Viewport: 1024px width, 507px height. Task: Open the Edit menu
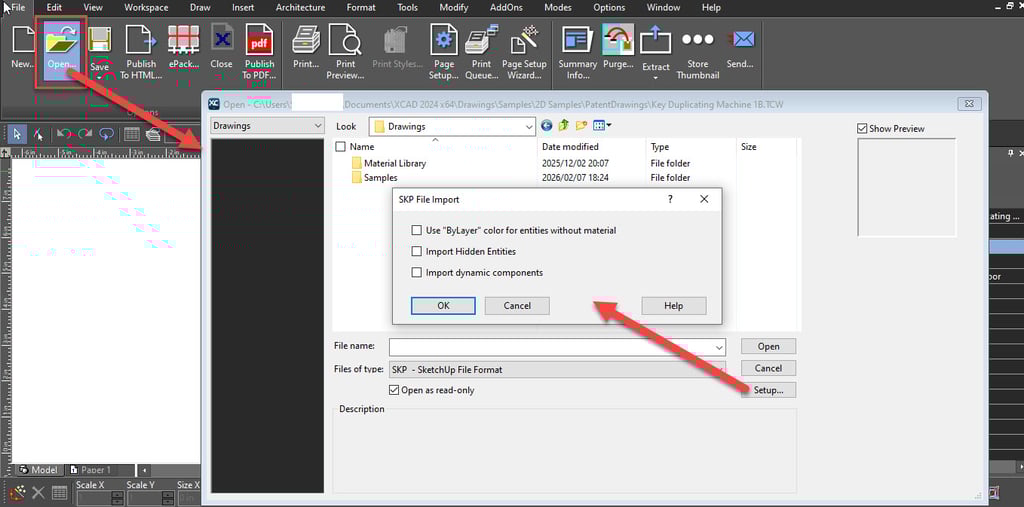pyautogui.click(x=54, y=8)
